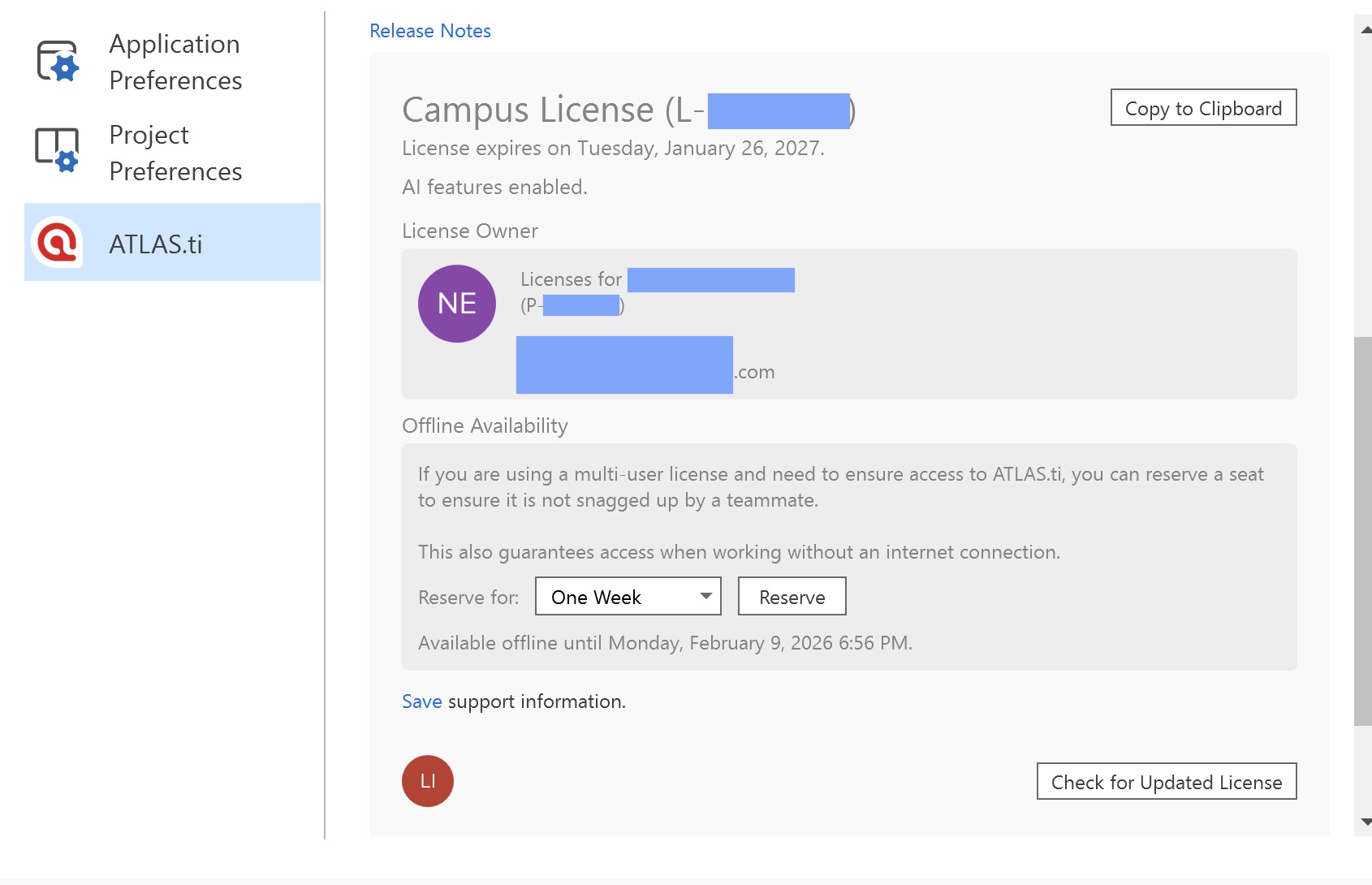This screenshot has width=1372, height=885.
Task: Click the Campus License heading
Action: [629, 110]
